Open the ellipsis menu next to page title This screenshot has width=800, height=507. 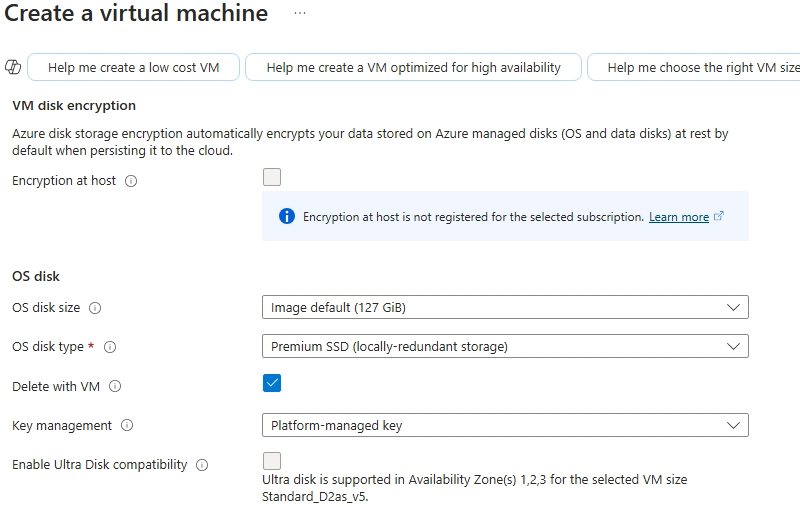[300, 13]
